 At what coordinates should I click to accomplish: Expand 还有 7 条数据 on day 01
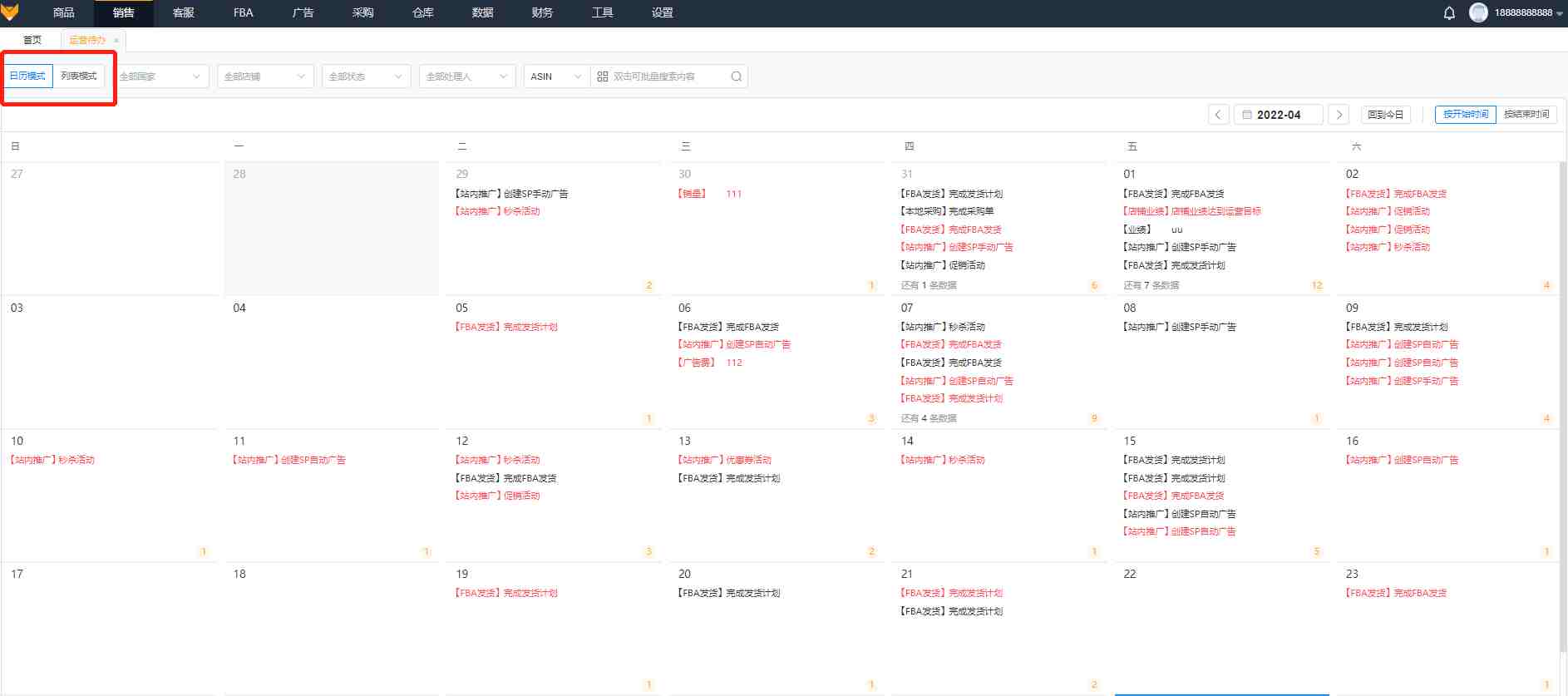[x=1151, y=285]
